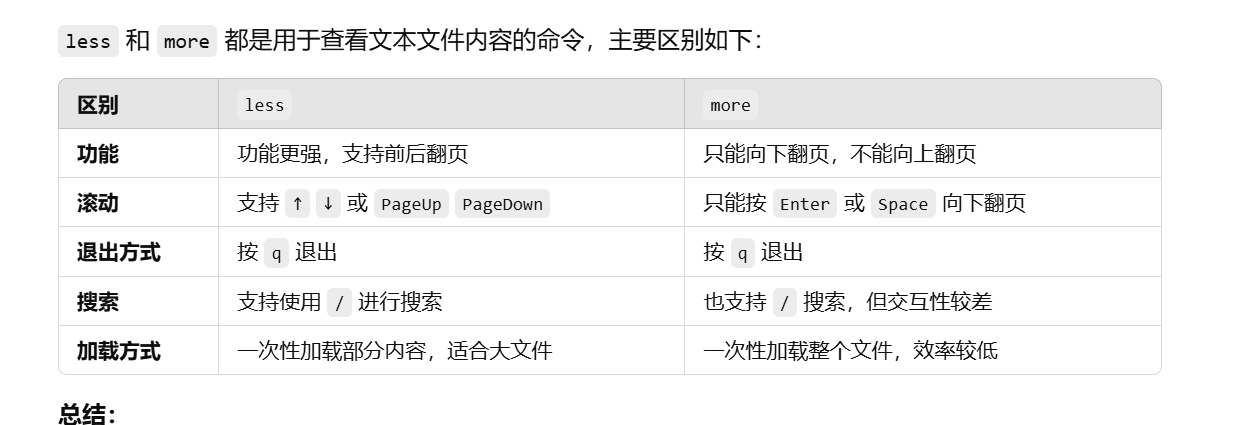Image resolution: width=1253 pixels, height=425 pixels.
Task: Click the Space key label
Action: click(x=902, y=204)
